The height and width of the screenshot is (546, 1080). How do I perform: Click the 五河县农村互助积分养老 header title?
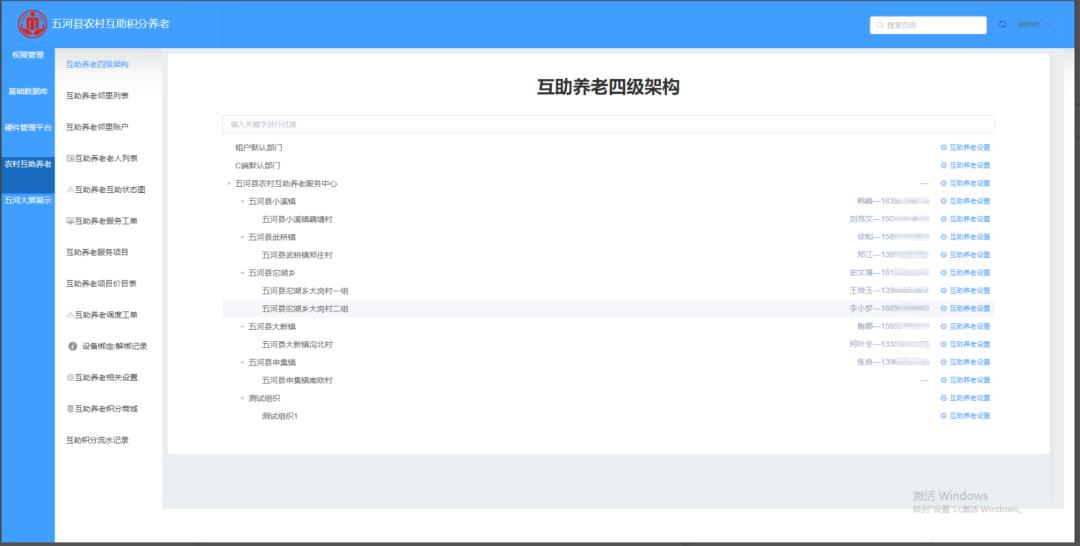point(110,24)
